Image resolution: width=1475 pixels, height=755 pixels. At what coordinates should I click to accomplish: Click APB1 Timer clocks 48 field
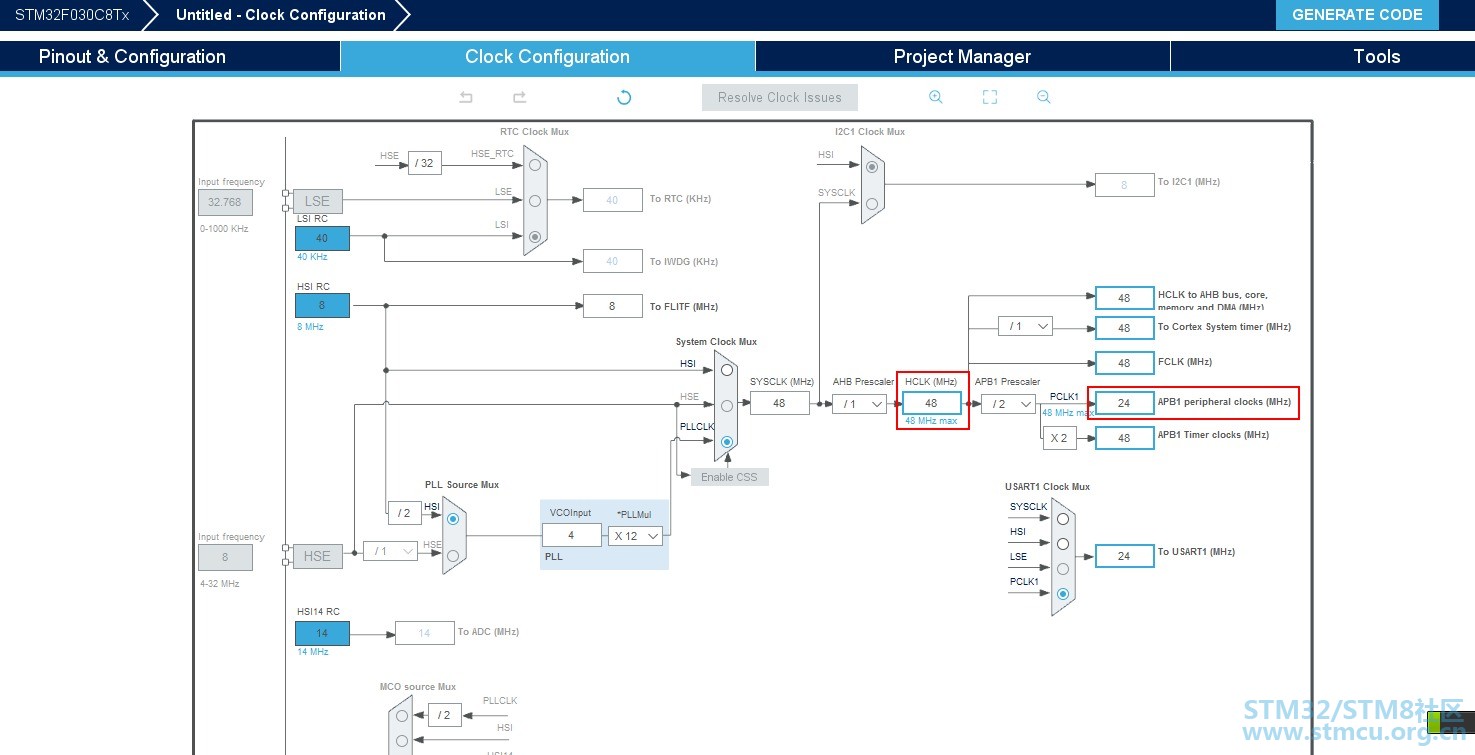coord(1124,438)
